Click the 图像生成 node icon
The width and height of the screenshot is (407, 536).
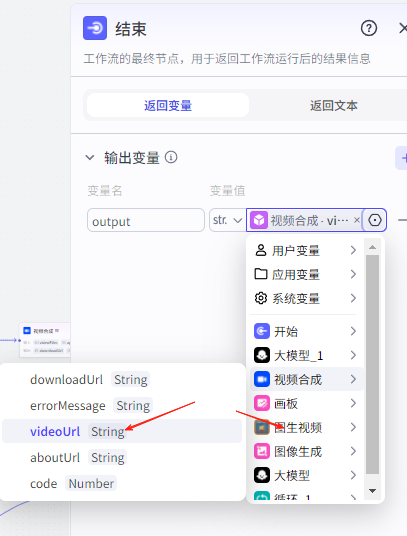(x=262, y=451)
